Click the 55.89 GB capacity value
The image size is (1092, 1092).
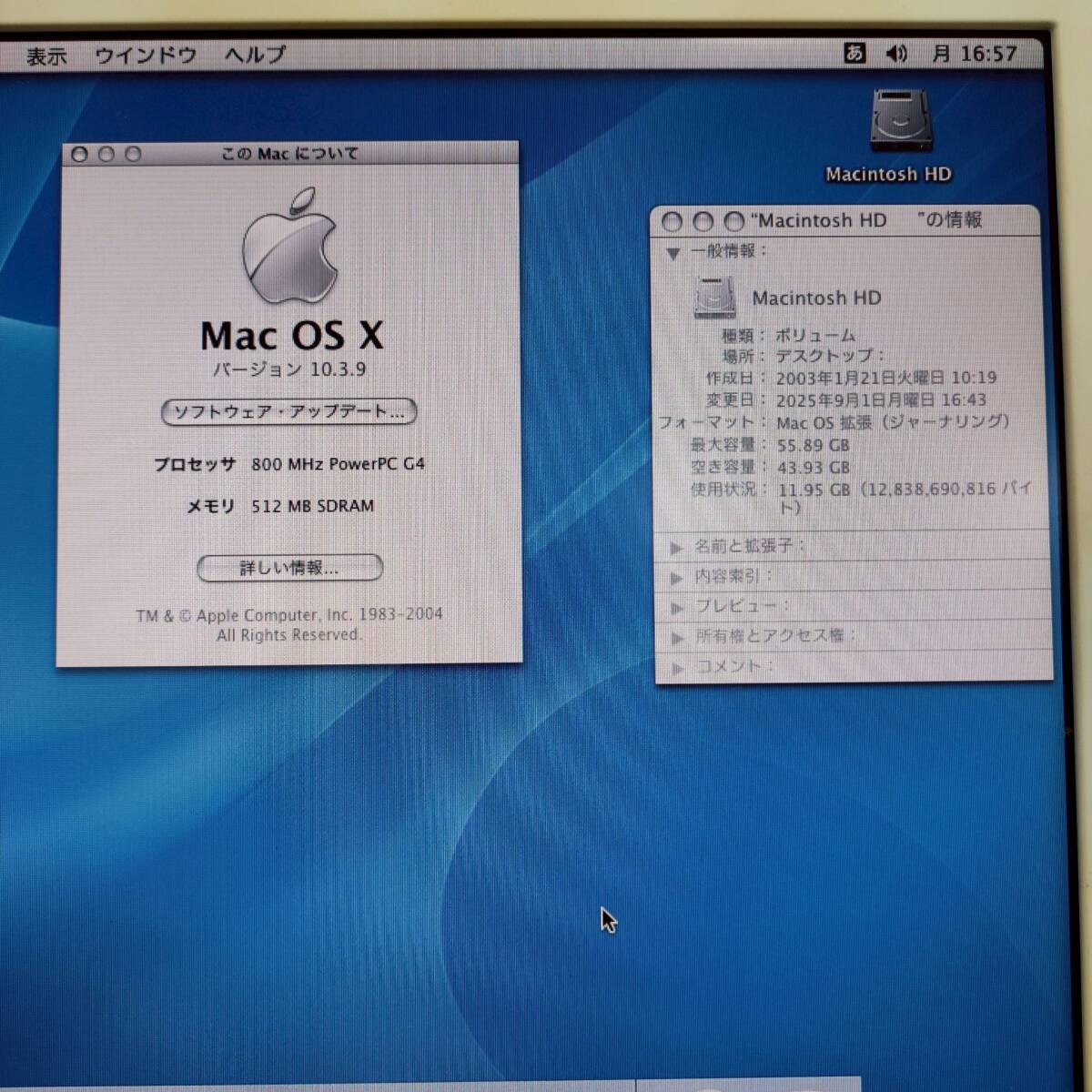[x=813, y=445]
